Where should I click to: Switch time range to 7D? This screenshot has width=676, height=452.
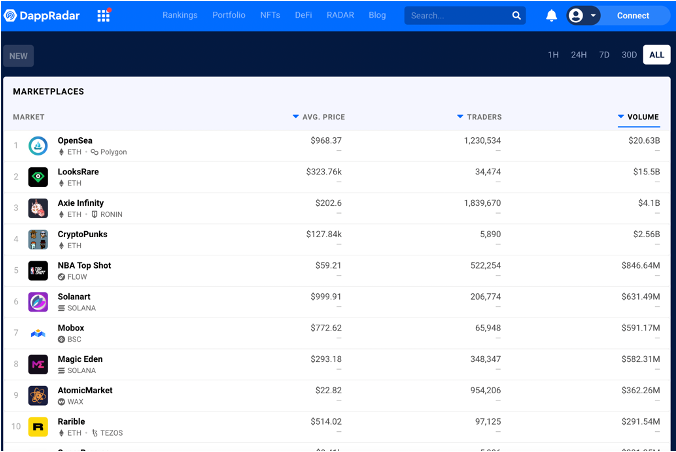[604, 55]
